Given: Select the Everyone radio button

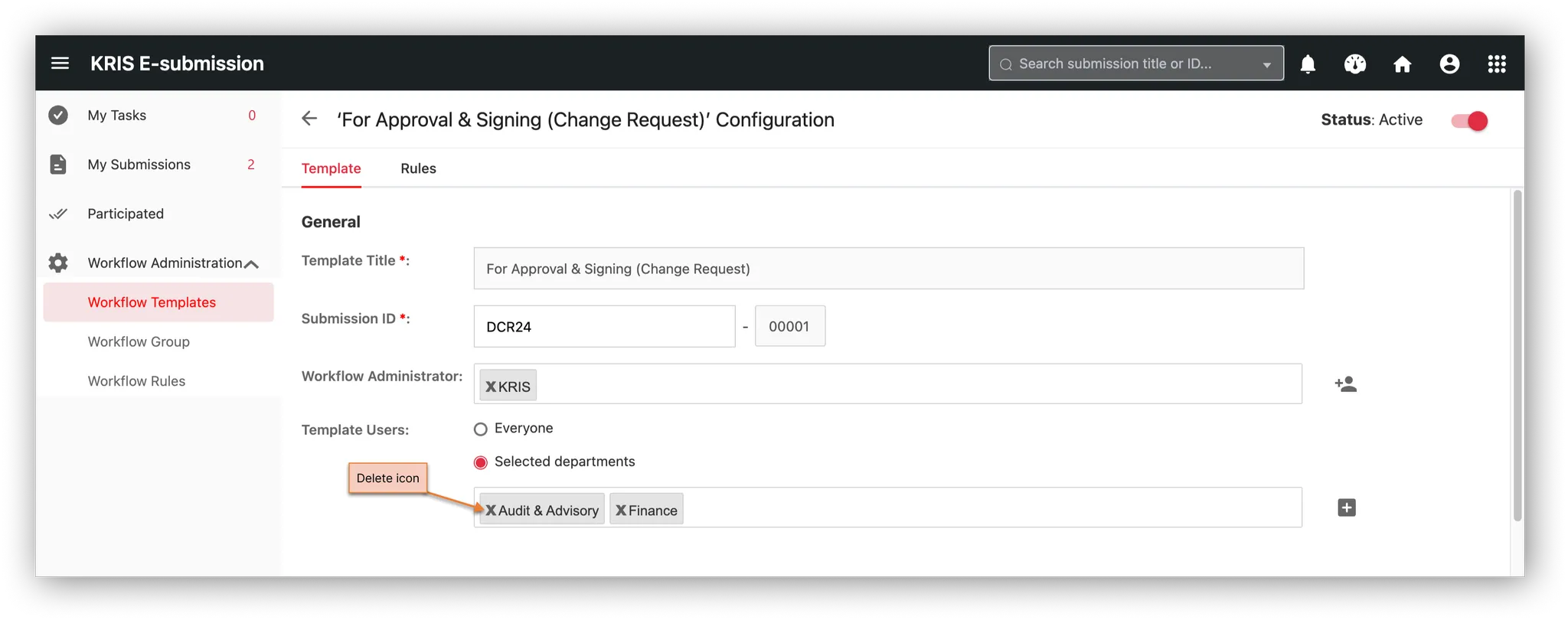Looking at the screenshot, I should pyautogui.click(x=480, y=429).
